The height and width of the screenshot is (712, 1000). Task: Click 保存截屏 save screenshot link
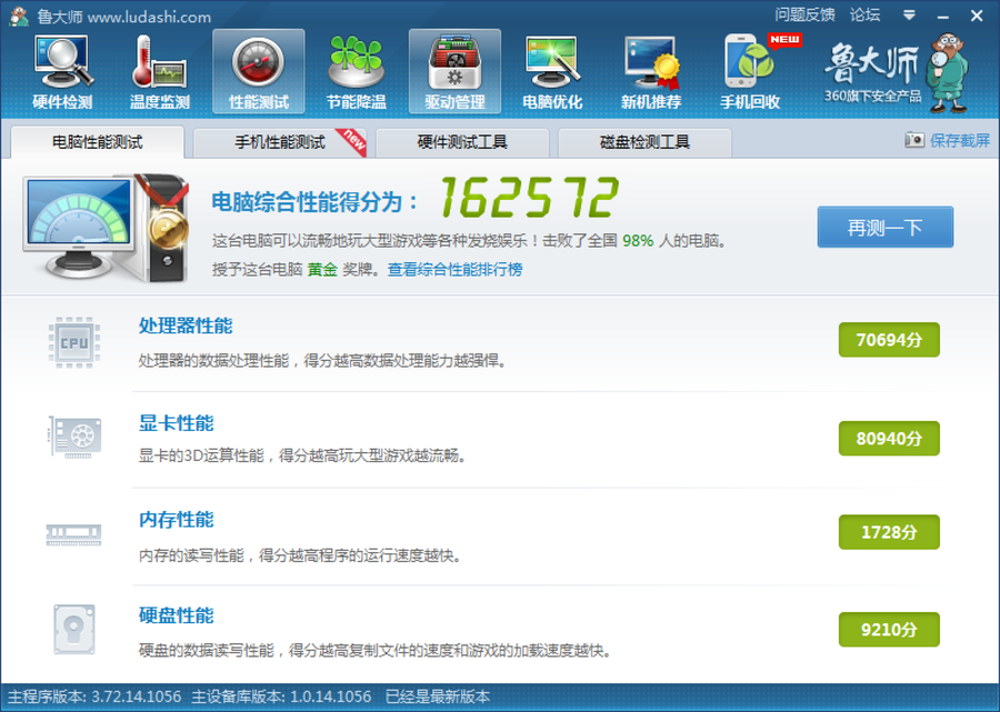click(x=960, y=140)
